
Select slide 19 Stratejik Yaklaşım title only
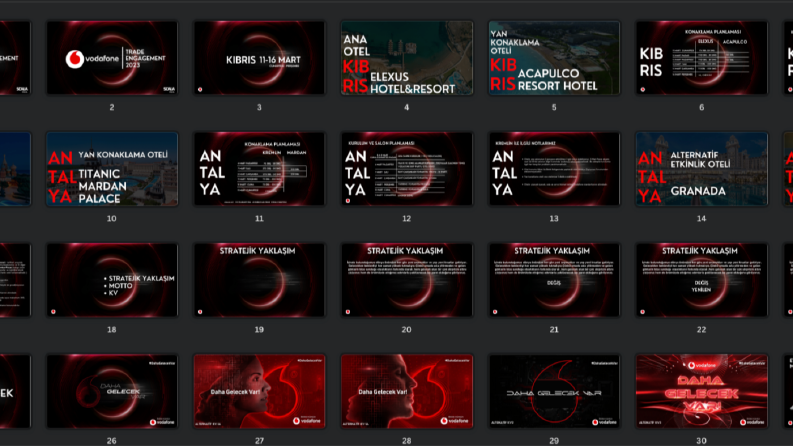click(x=259, y=280)
